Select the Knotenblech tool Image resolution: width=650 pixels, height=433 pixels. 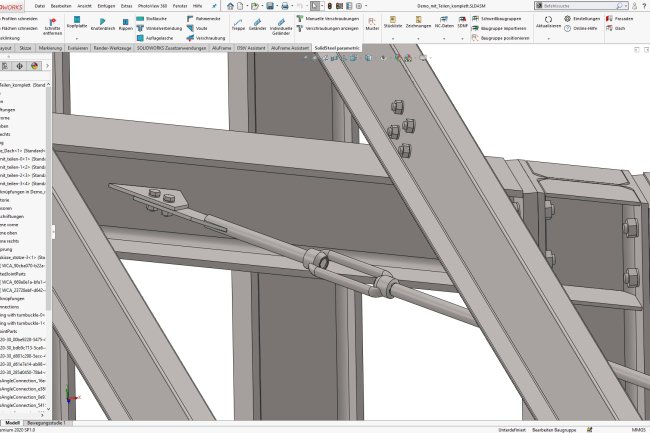click(x=103, y=22)
